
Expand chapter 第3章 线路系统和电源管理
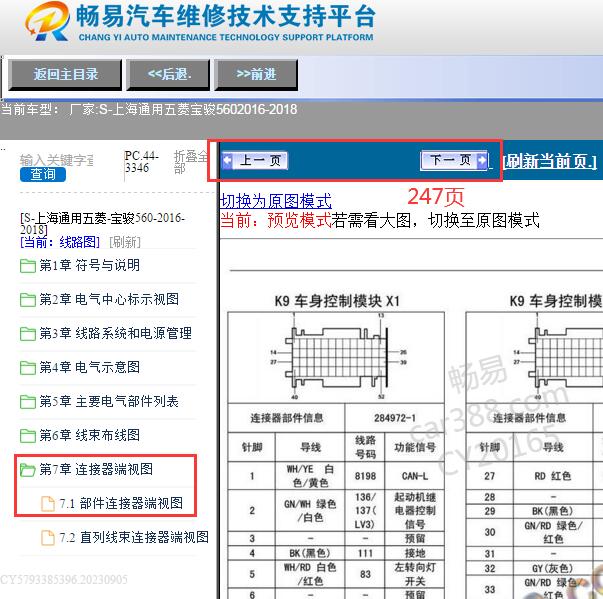click(x=115, y=333)
